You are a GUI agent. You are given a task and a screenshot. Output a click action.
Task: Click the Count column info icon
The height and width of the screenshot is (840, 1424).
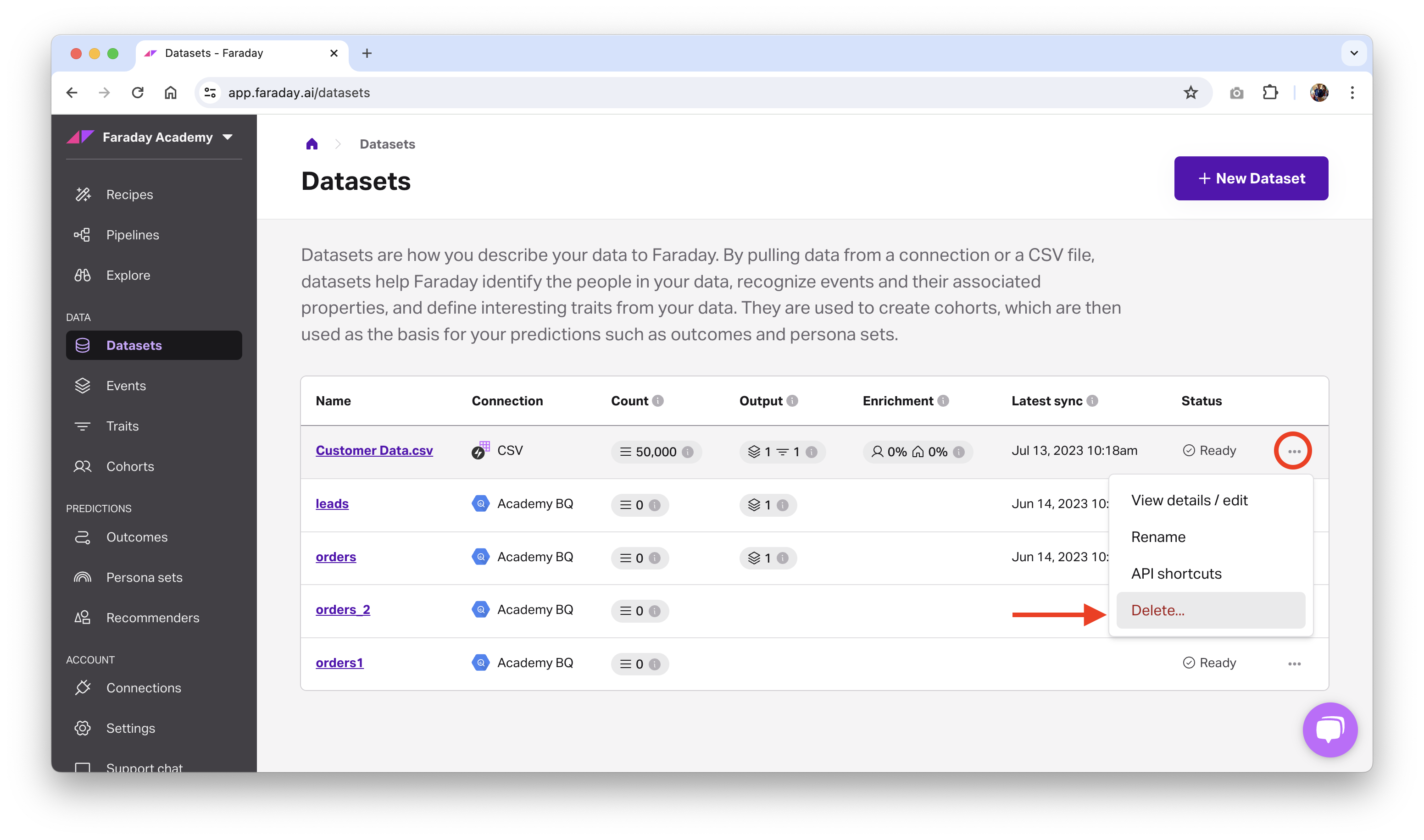(657, 401)
